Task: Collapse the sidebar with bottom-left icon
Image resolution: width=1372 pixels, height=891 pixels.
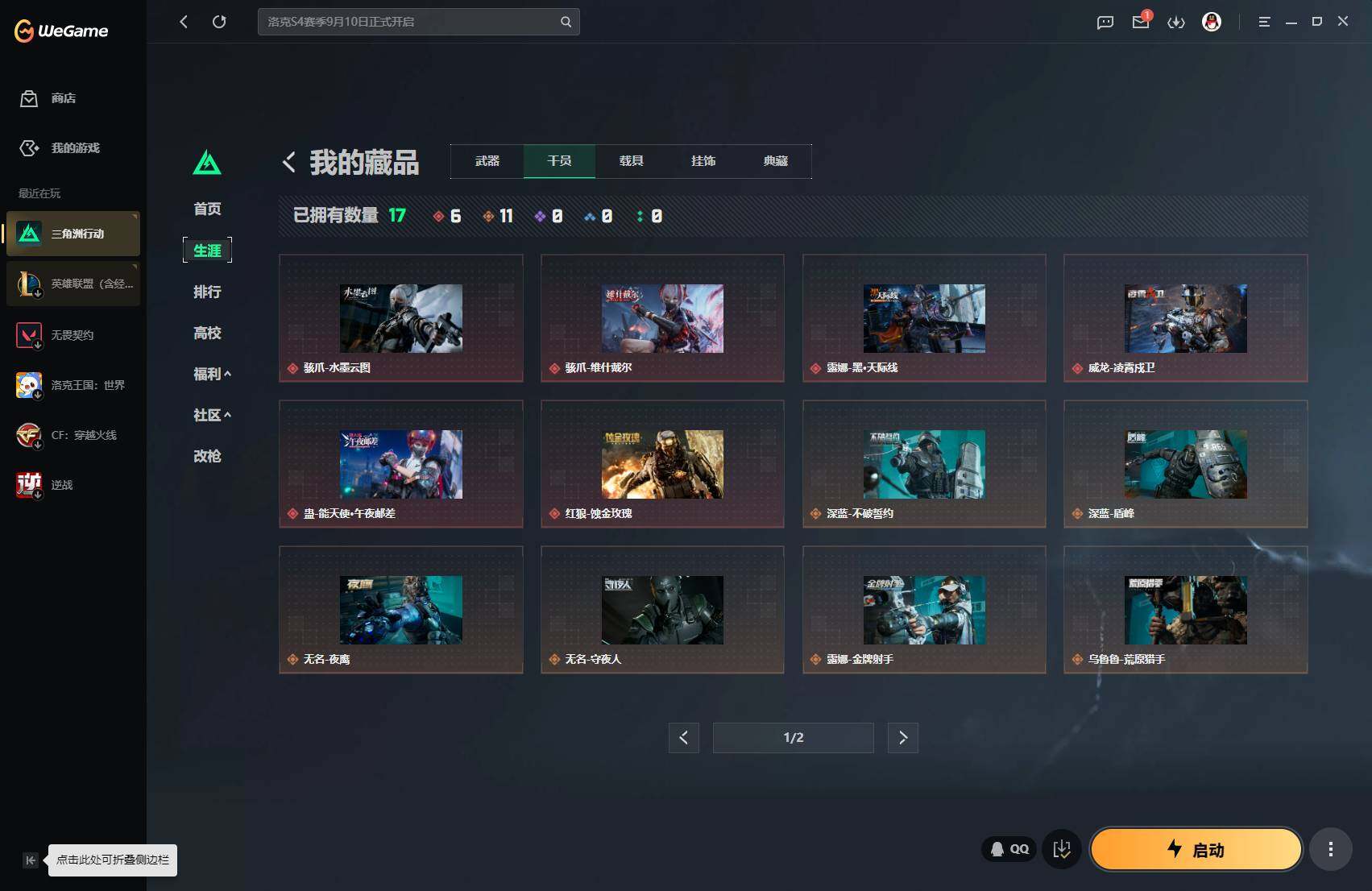Action: tap(30, 860)
